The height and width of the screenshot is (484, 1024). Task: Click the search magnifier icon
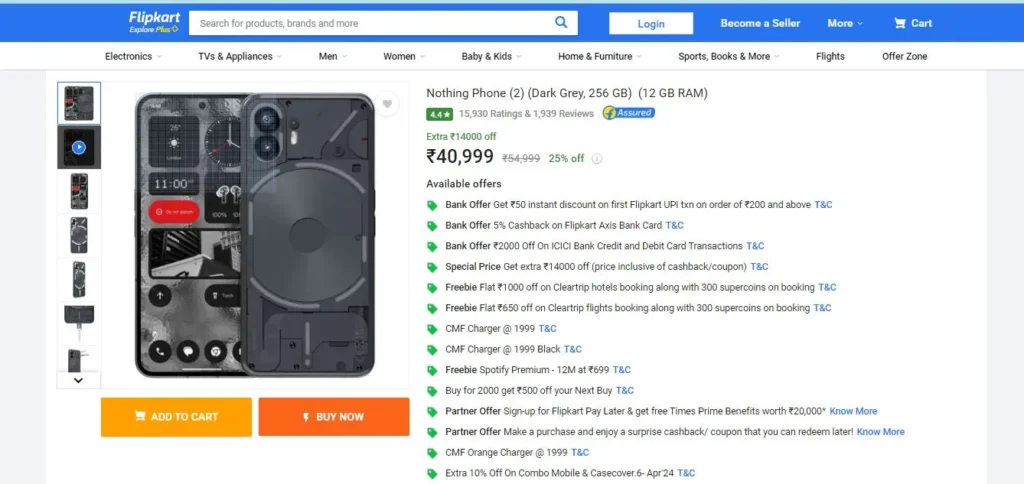click(561, 23)
